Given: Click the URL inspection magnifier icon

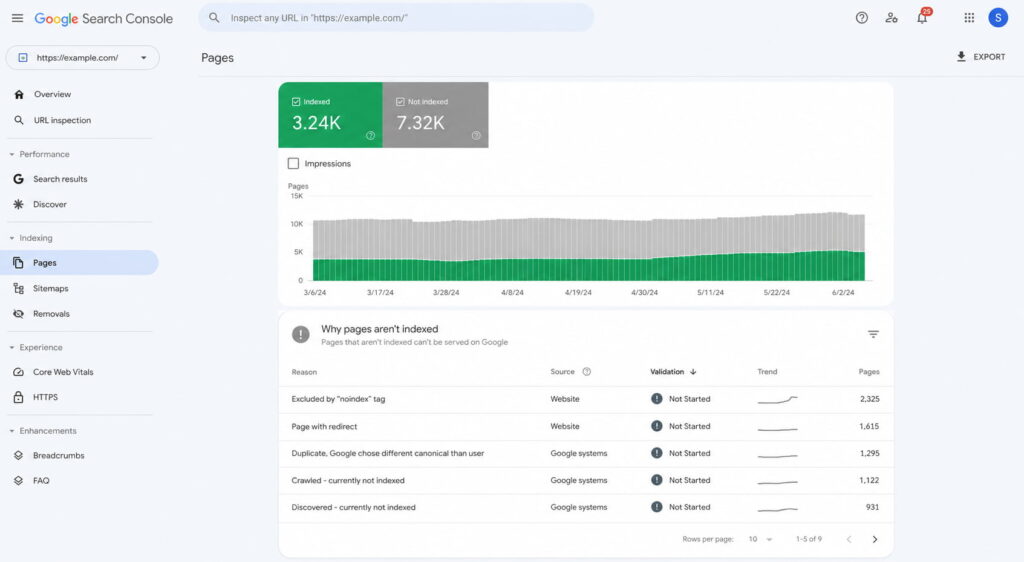Looking at the screenshot, I should 19,120.
